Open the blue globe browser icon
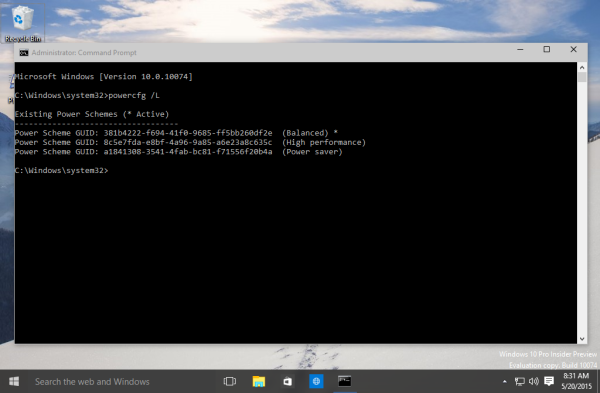 pyautogui.click(x=316, y=381)
